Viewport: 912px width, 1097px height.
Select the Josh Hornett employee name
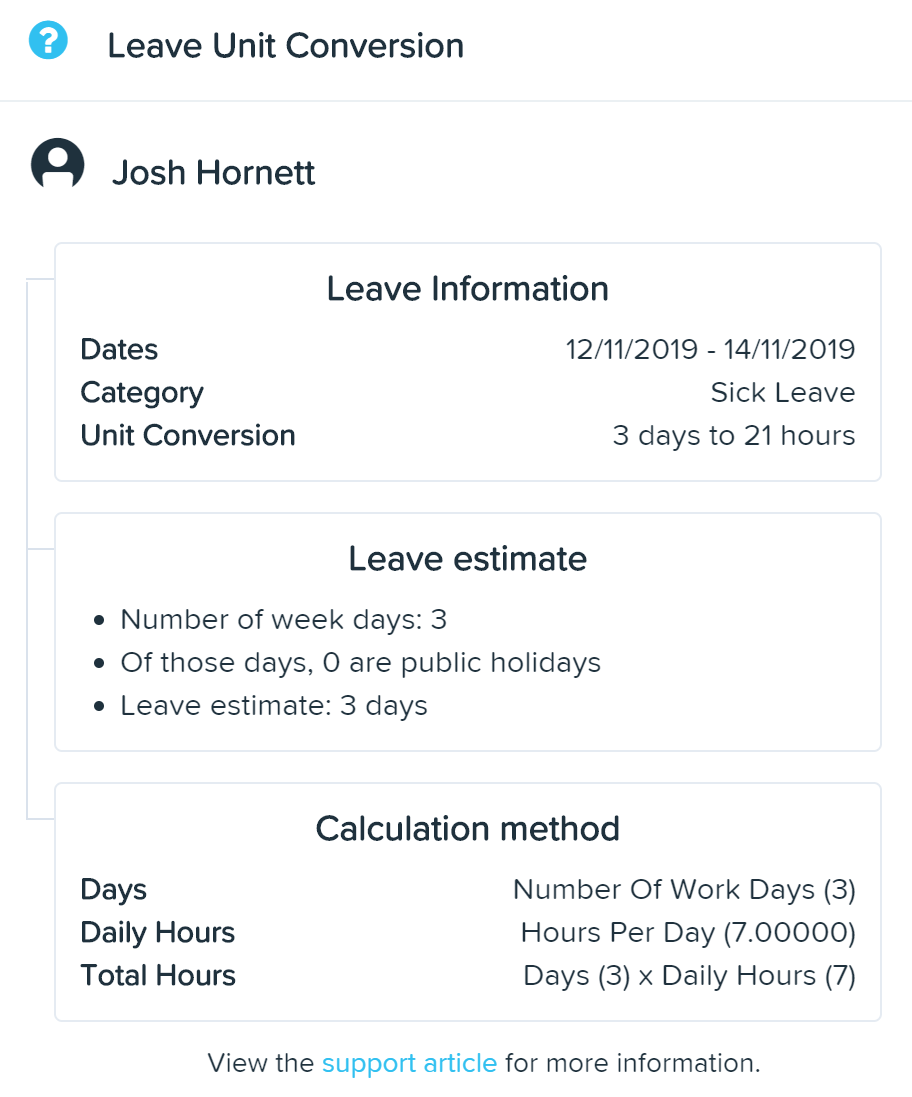[213, 172]
